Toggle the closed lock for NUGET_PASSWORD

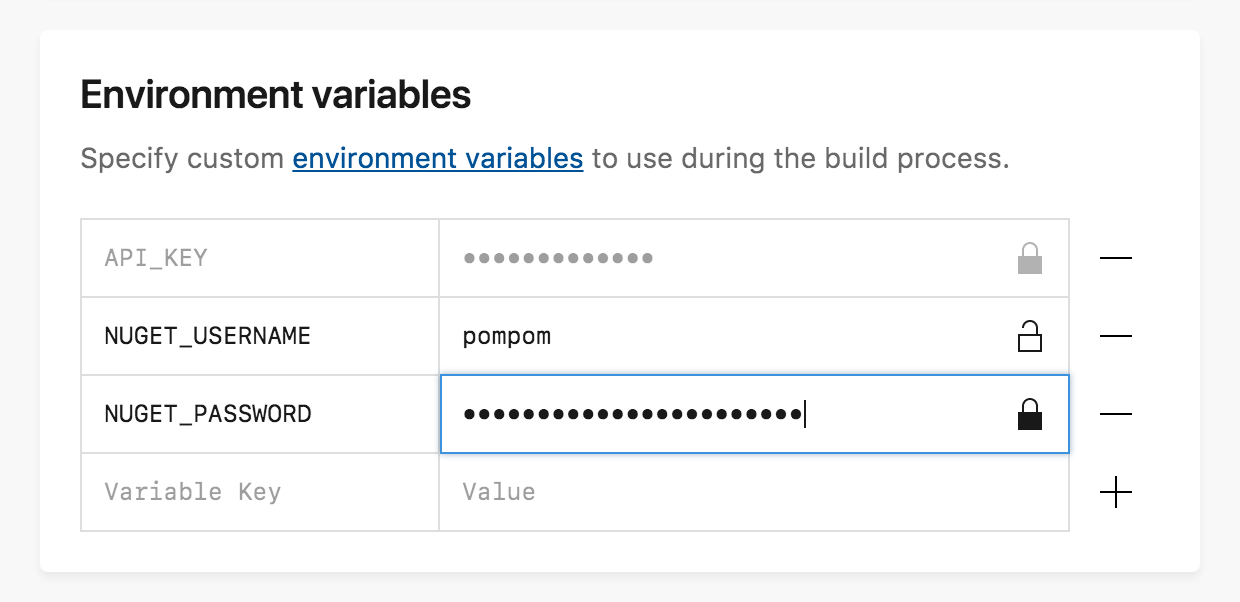1029,414
